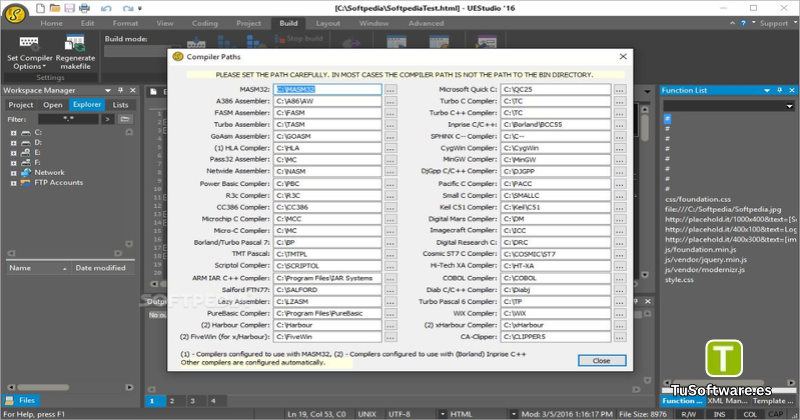Click the Stop build button in ribbon
This screenshot has height=420, width=800.
pos(298,39)
